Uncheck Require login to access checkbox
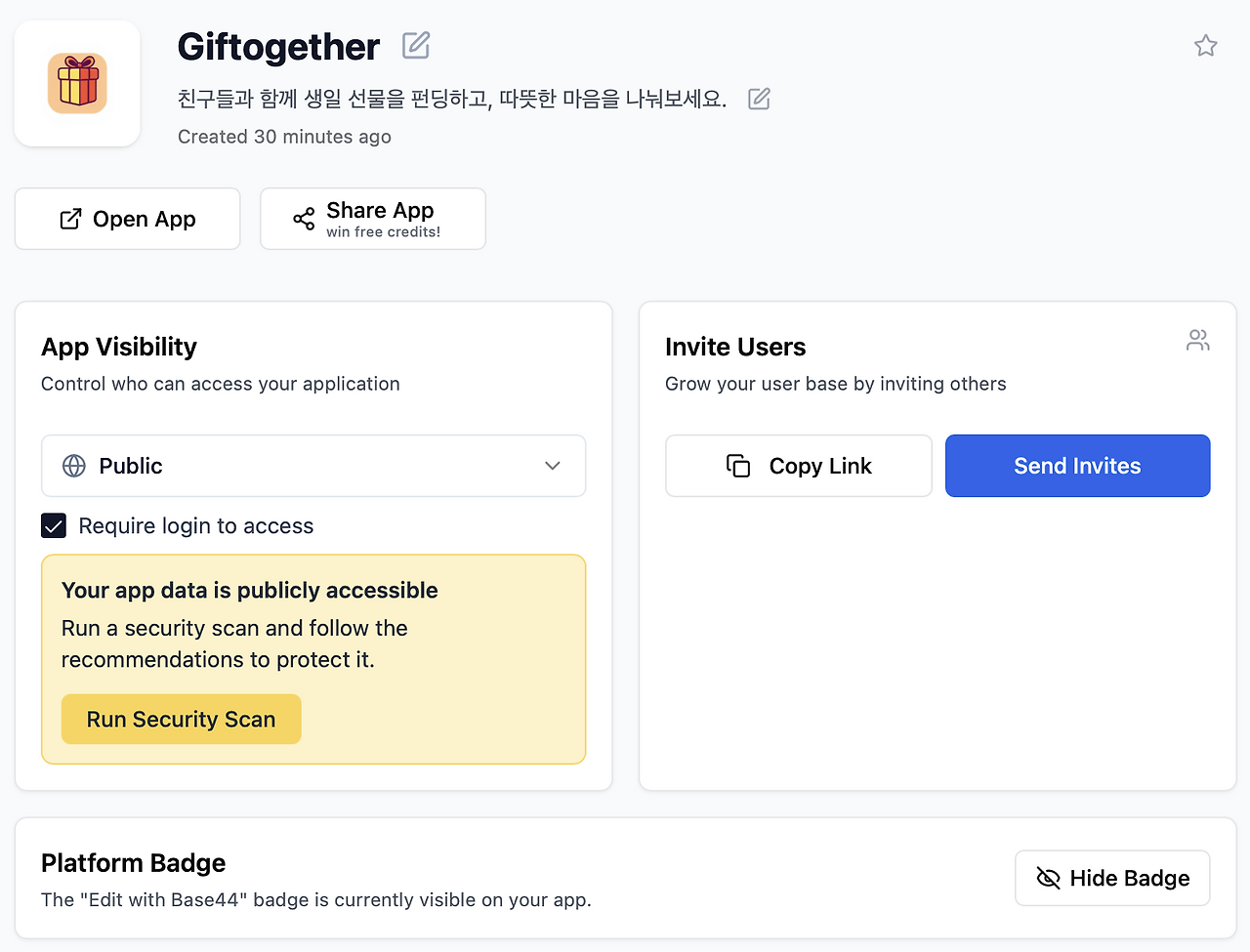The height and width of the screenshot is (952, 1250). tap(54, 526)
